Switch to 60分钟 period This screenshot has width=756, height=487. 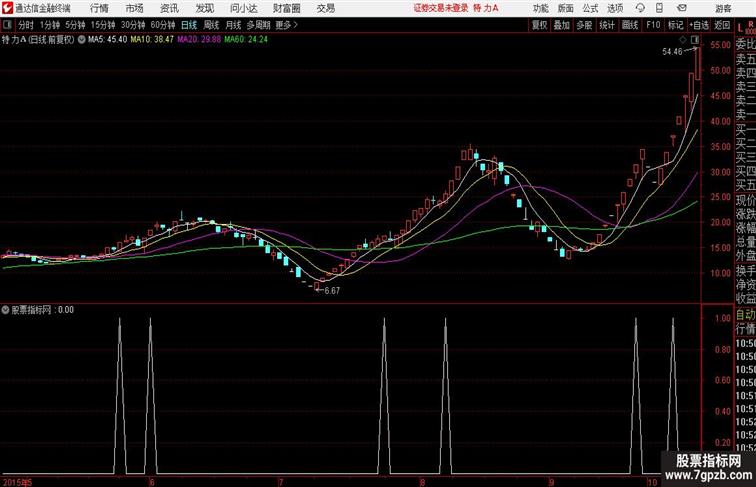pos(163,25)
